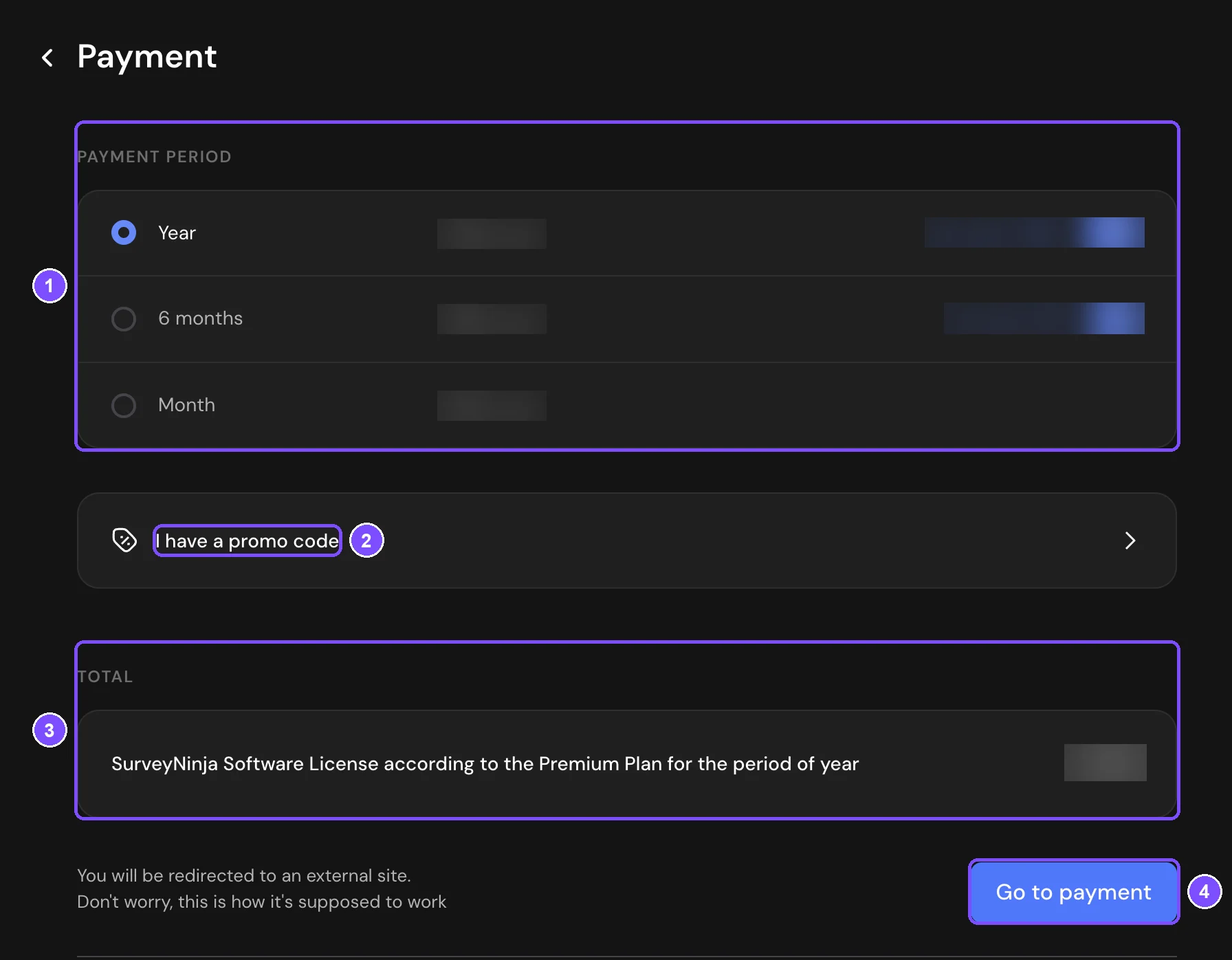
Task: Expand the promo code row chevron
Action: pos(1130,541)
